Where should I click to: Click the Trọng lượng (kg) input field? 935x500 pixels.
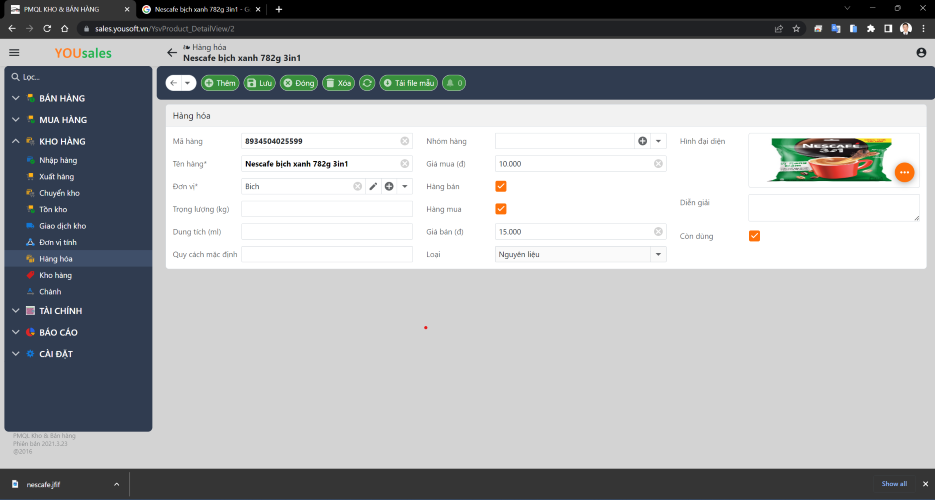coord(327,209)
